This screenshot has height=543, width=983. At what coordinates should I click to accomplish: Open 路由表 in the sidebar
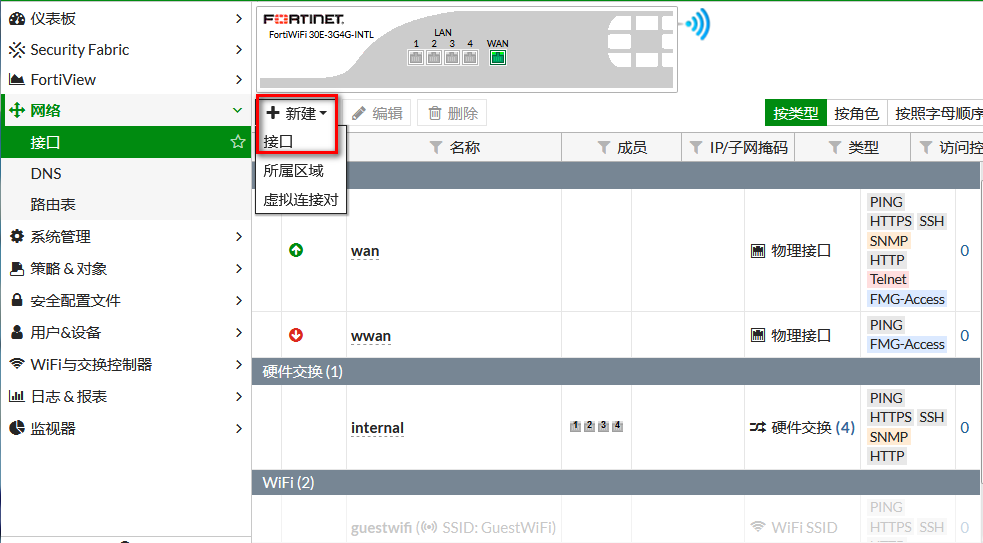(53, 204)
